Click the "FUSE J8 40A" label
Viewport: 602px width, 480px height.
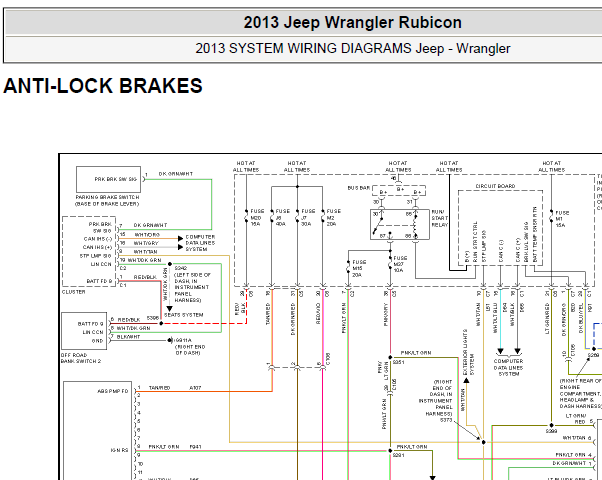[283, 217]
